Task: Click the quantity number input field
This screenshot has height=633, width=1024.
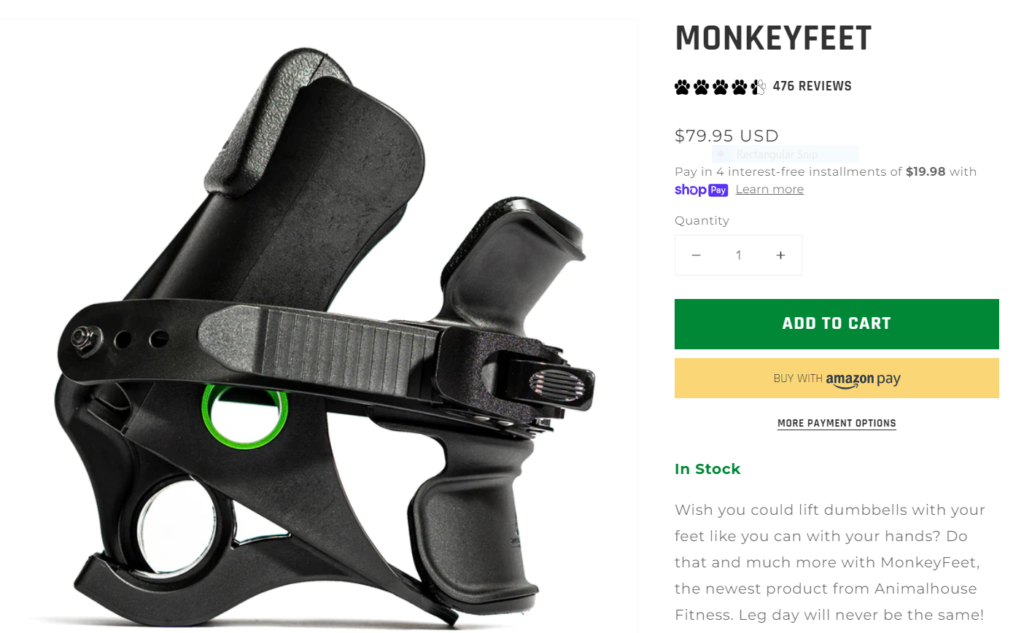Action: (x=738, y=255)
